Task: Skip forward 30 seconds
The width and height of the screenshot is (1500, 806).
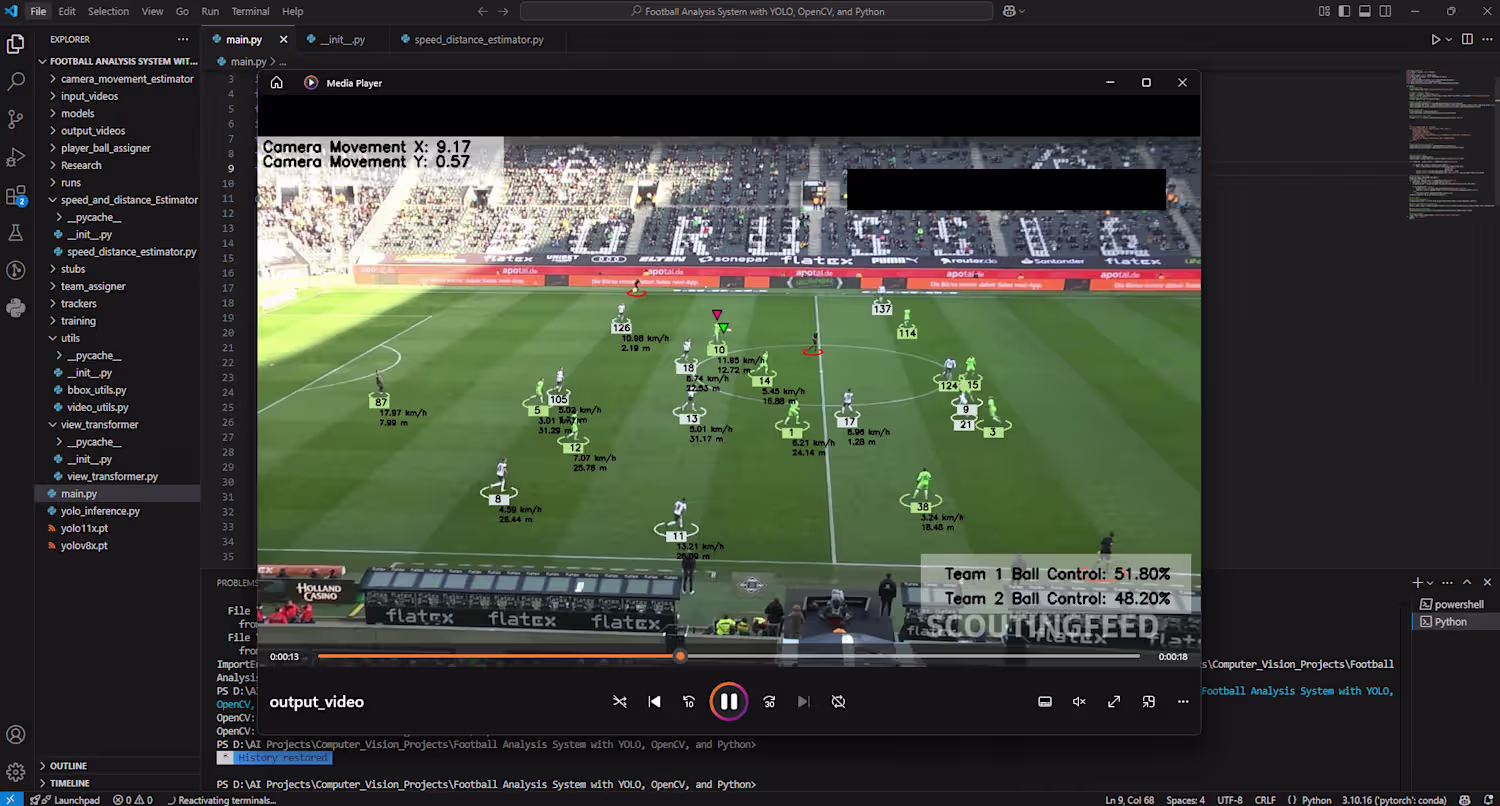Action: (x=769, y=702)
